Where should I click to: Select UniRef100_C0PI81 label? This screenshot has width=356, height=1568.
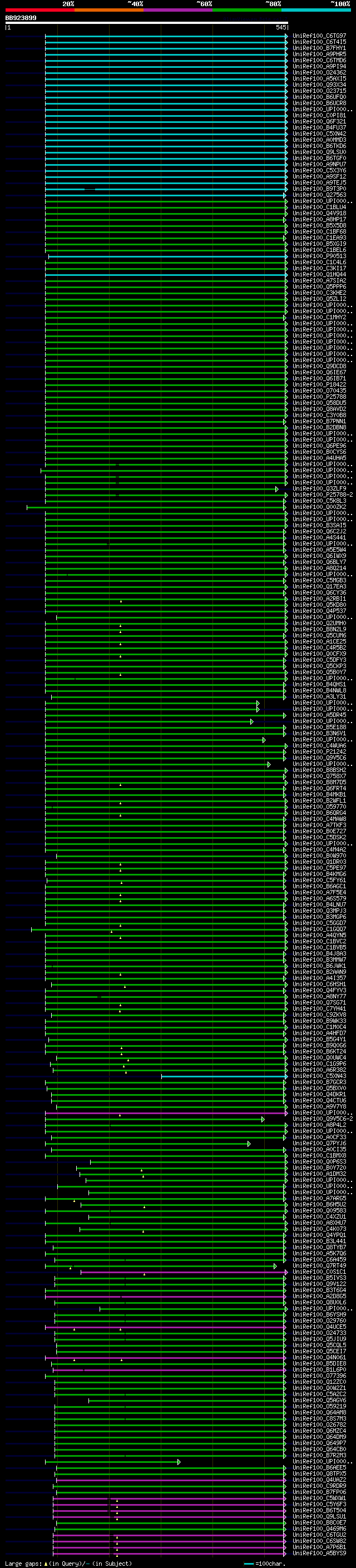(x=319, y=115)
